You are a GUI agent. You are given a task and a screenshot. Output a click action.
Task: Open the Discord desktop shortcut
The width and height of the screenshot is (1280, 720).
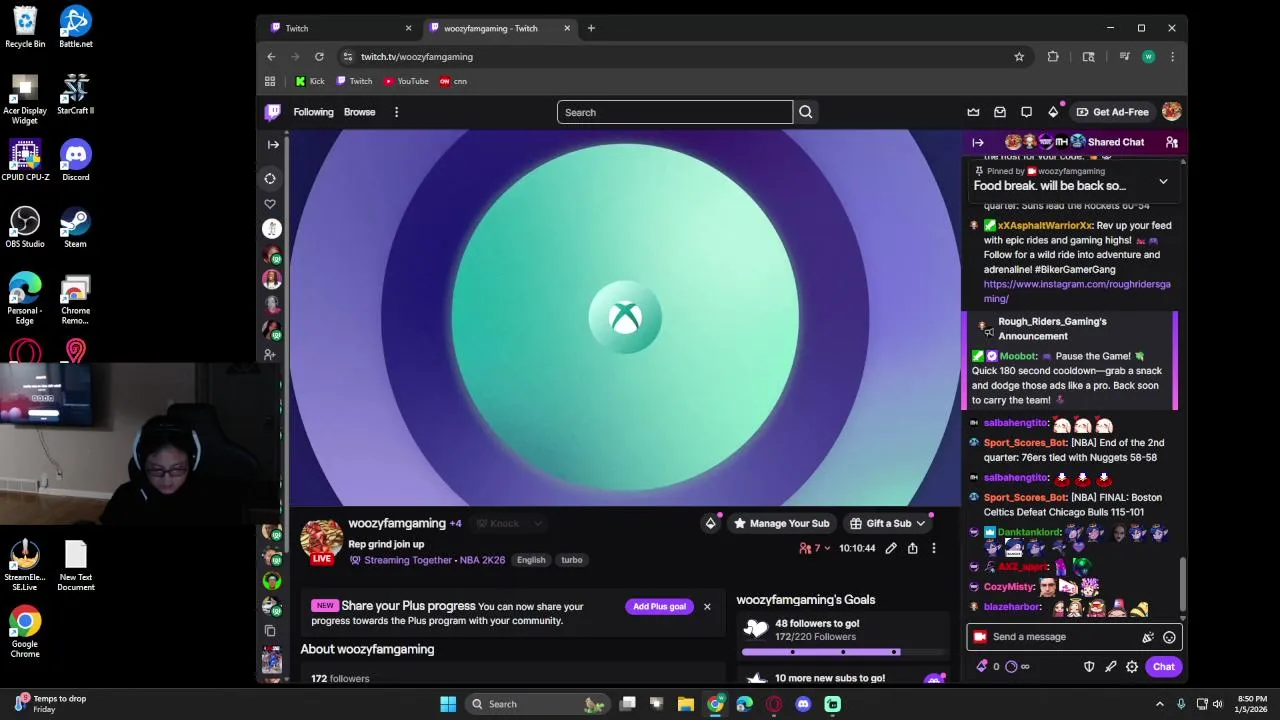pos(75,160)
